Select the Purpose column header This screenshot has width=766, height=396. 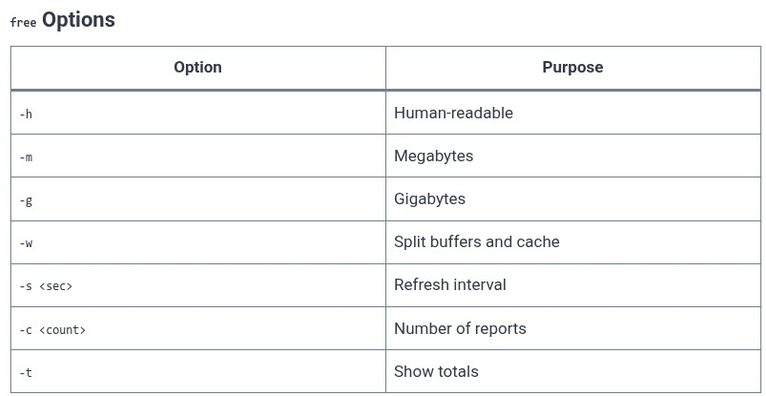point(573,67)
